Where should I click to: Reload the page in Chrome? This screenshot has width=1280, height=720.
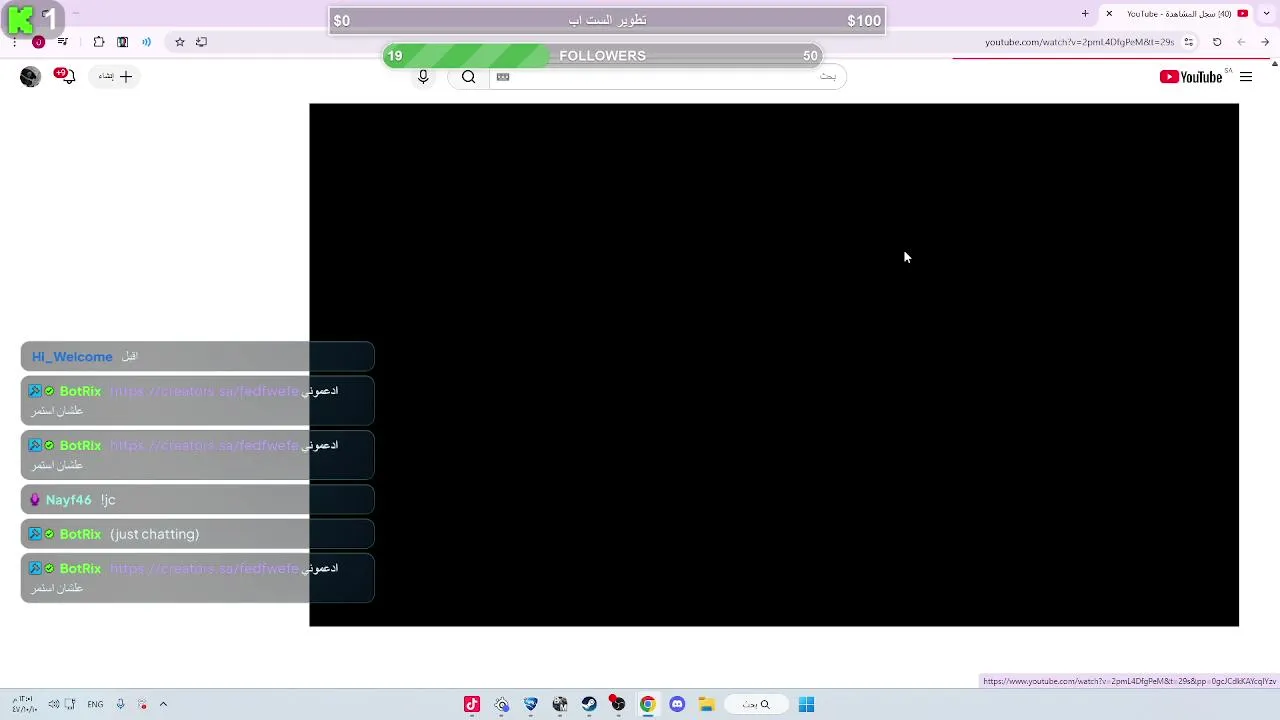tap(1217, 42)
